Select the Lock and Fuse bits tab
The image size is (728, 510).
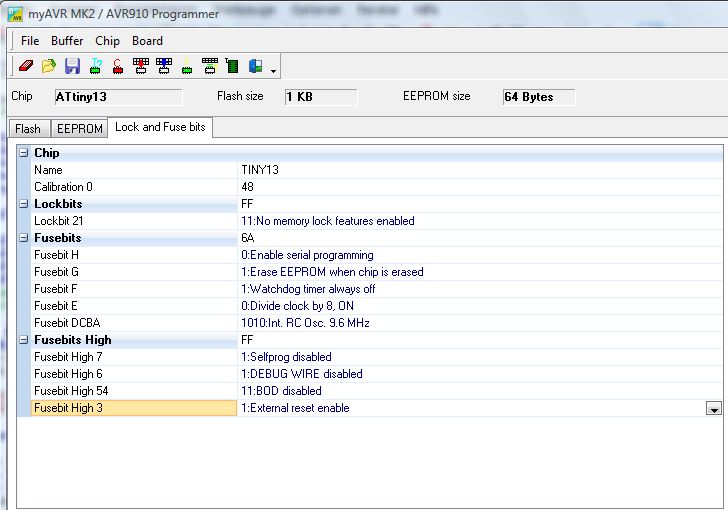click(160, 127)
